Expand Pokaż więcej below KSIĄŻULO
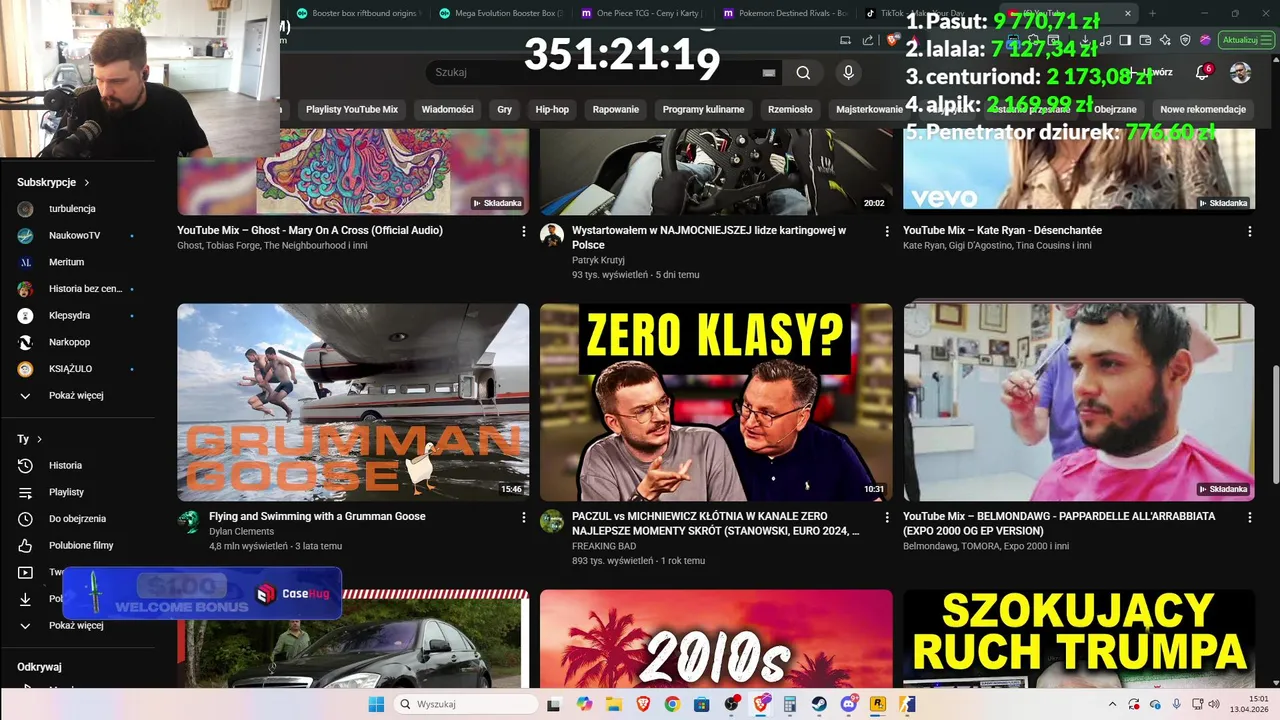Viewport: 1280px width, 720px height. (x=76, y=395)
